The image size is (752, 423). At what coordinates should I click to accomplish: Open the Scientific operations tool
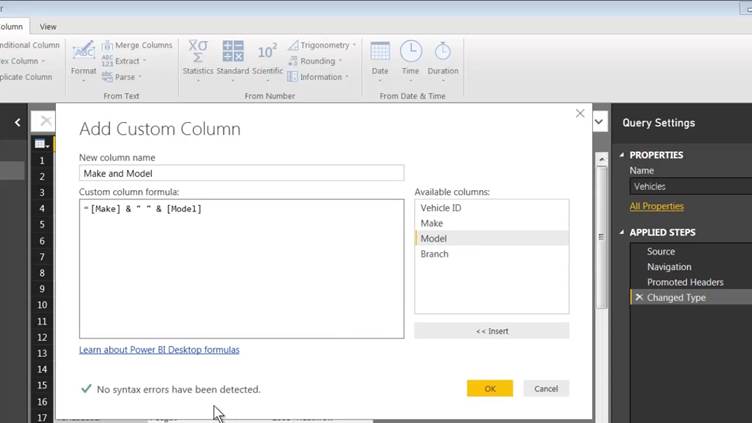(267, 60)
